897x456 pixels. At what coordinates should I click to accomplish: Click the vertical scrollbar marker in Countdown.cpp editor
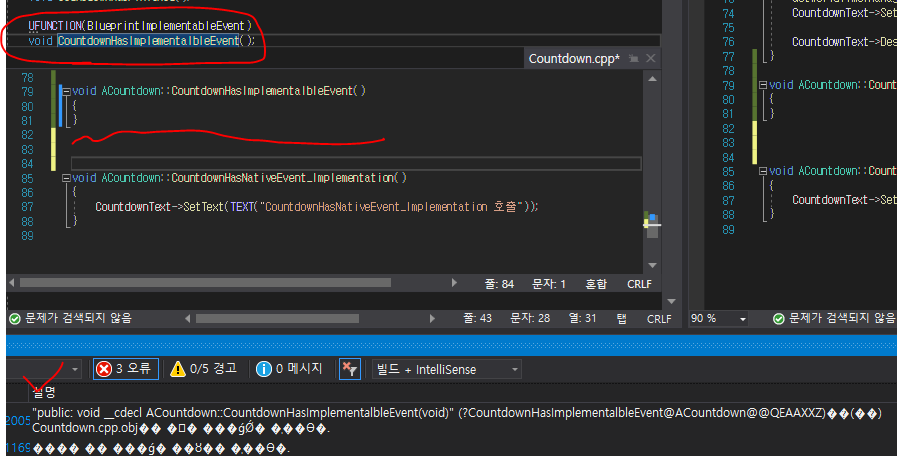tap(652, 225)
